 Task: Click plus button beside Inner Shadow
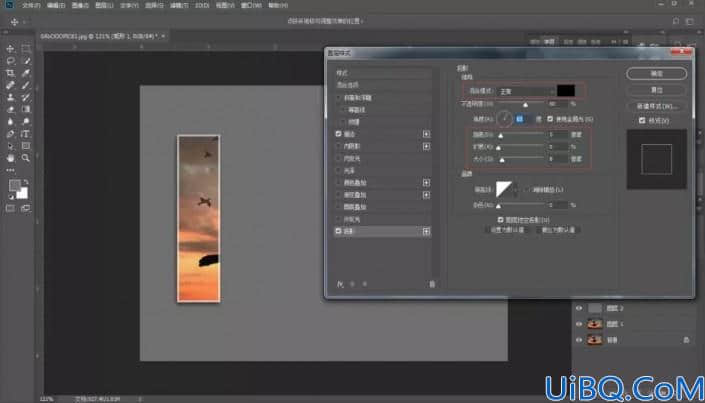coord(426,146)
